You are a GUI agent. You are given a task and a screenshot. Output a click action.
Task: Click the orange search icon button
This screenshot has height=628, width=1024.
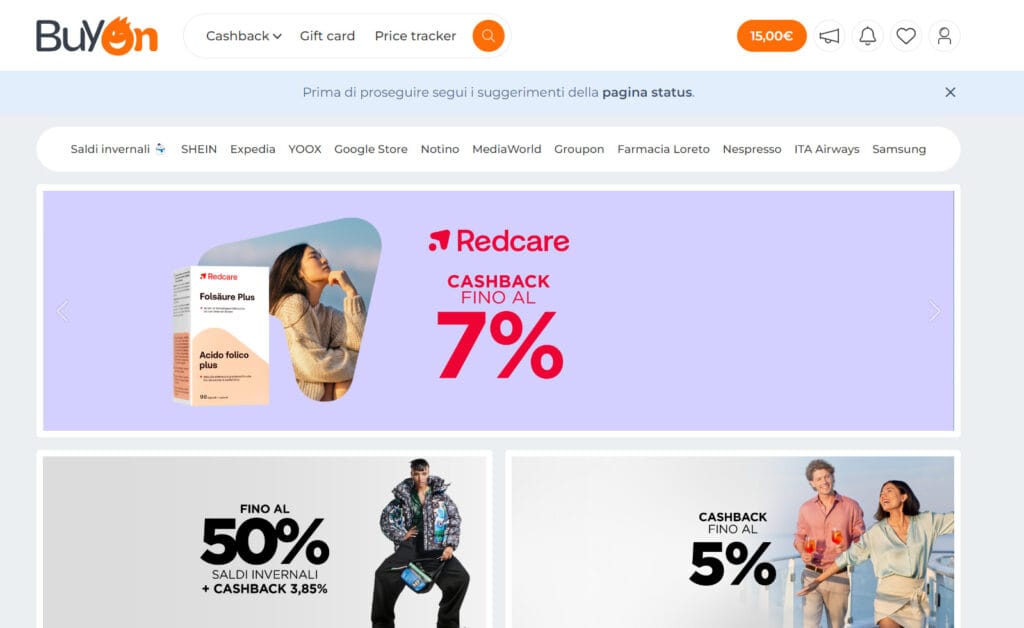click(488, 36)
